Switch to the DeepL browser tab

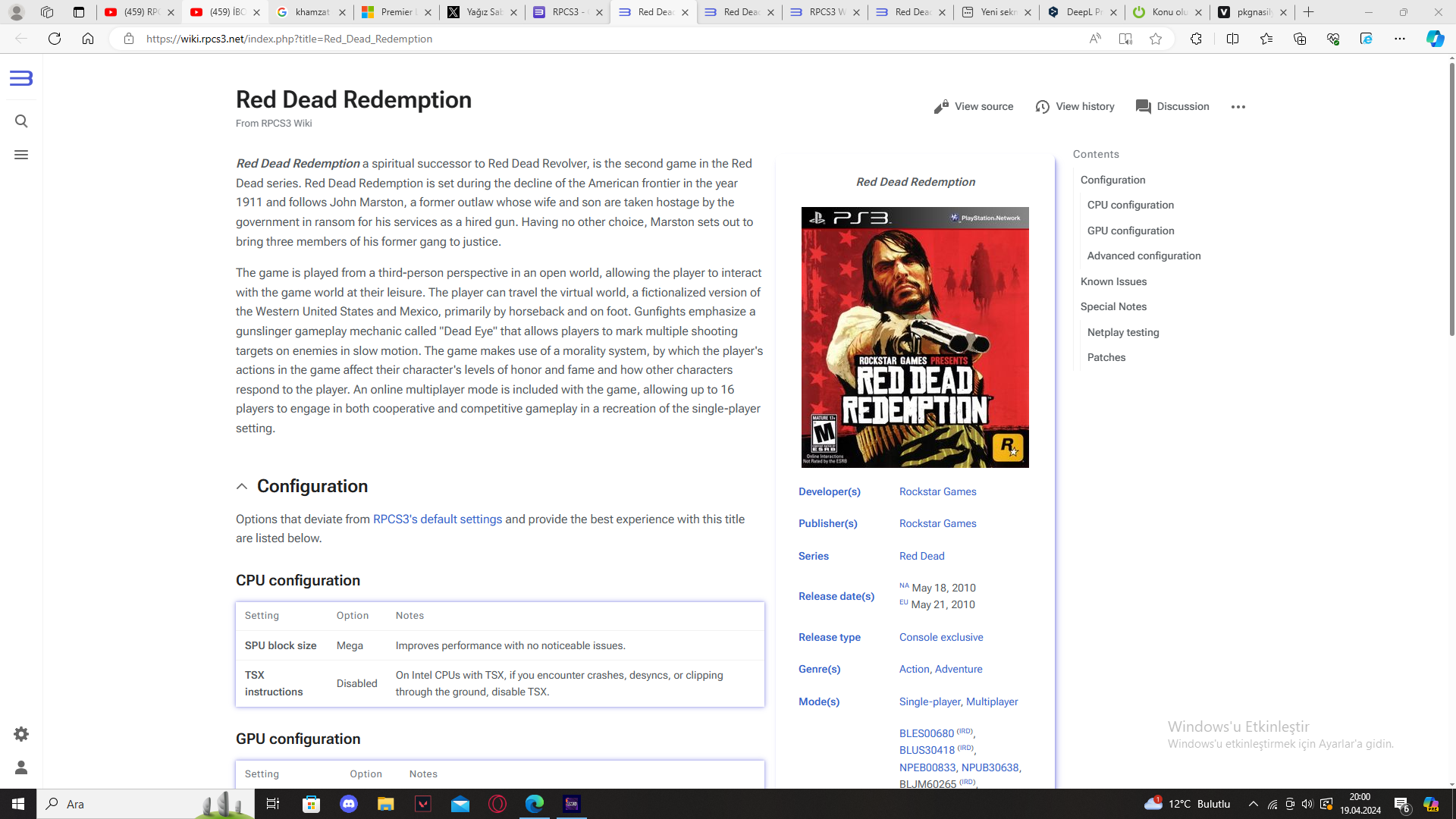[x=1078, y=12]
